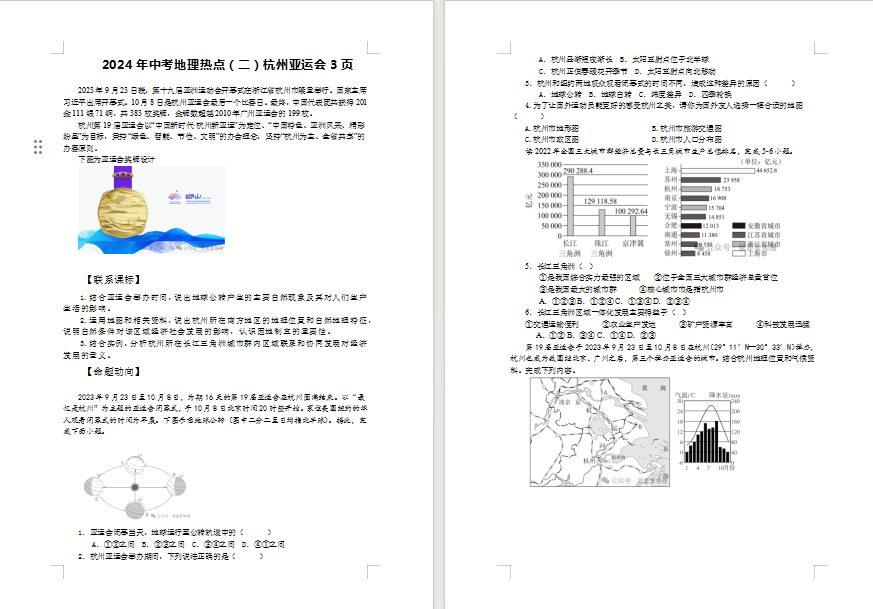The width and height of the screenshot is (873, 609).
Task: Click option B. 杭州市旅游交通图
Action: click(x=686, y=129)
